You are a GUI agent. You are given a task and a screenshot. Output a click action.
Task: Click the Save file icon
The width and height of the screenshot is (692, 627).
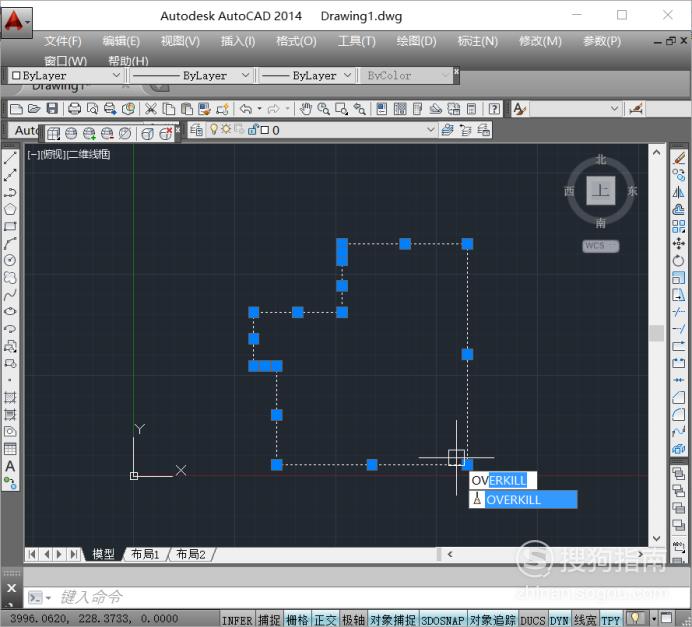(x=53, y=109)
